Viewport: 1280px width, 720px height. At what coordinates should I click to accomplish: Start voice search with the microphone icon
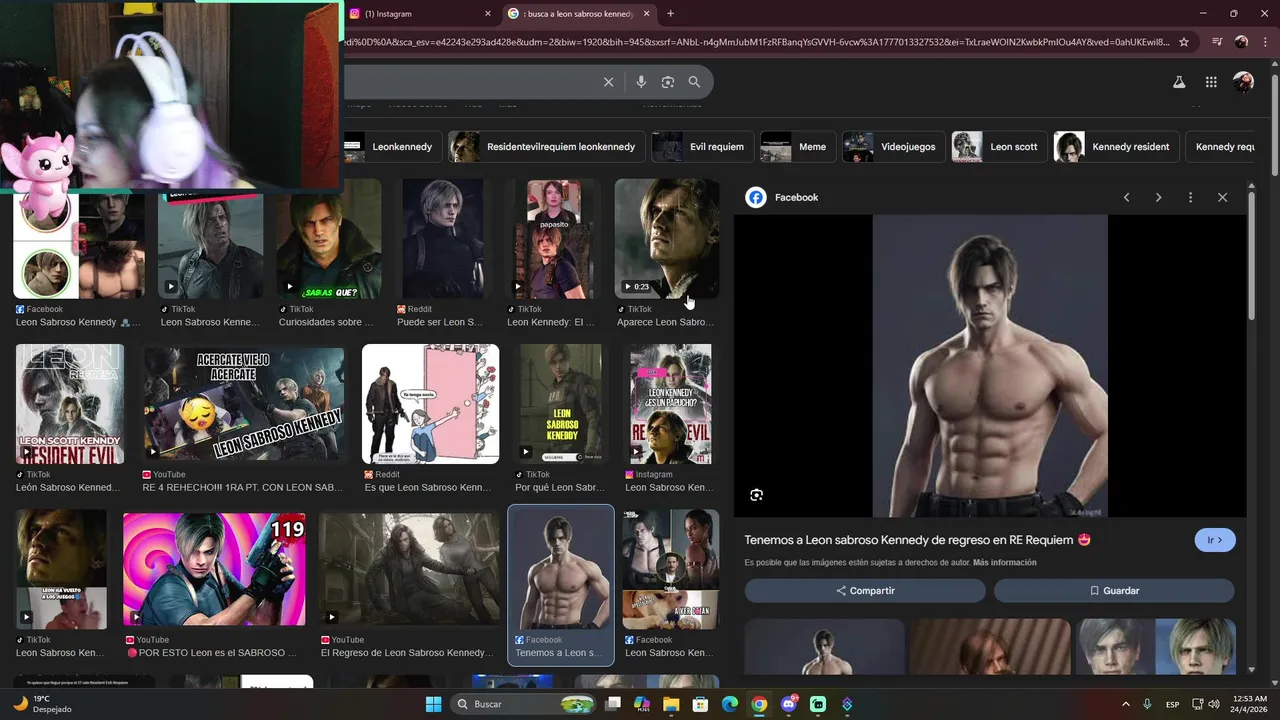tap(641, 82)
